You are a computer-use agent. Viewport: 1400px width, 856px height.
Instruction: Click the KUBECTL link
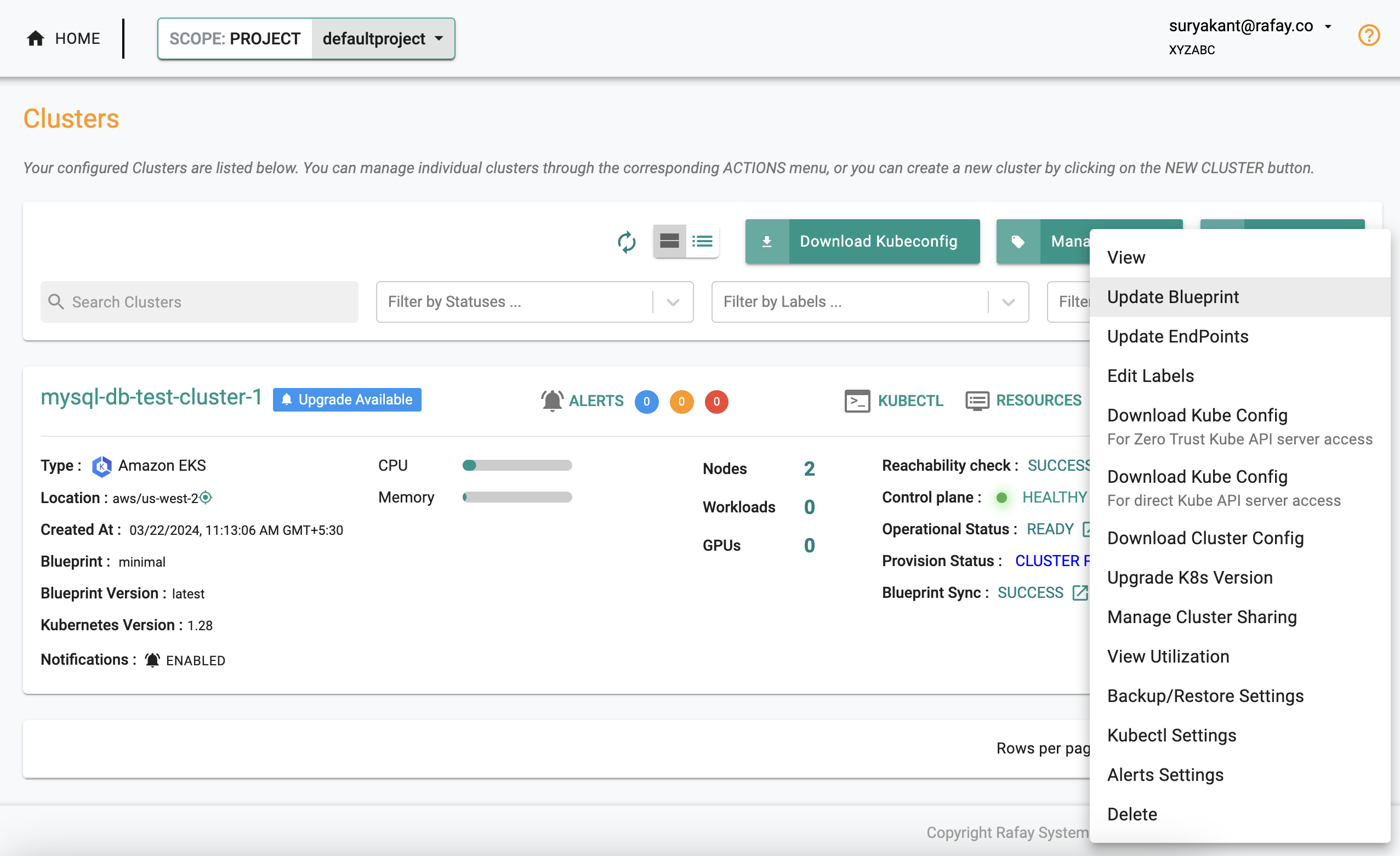point(910,401)
